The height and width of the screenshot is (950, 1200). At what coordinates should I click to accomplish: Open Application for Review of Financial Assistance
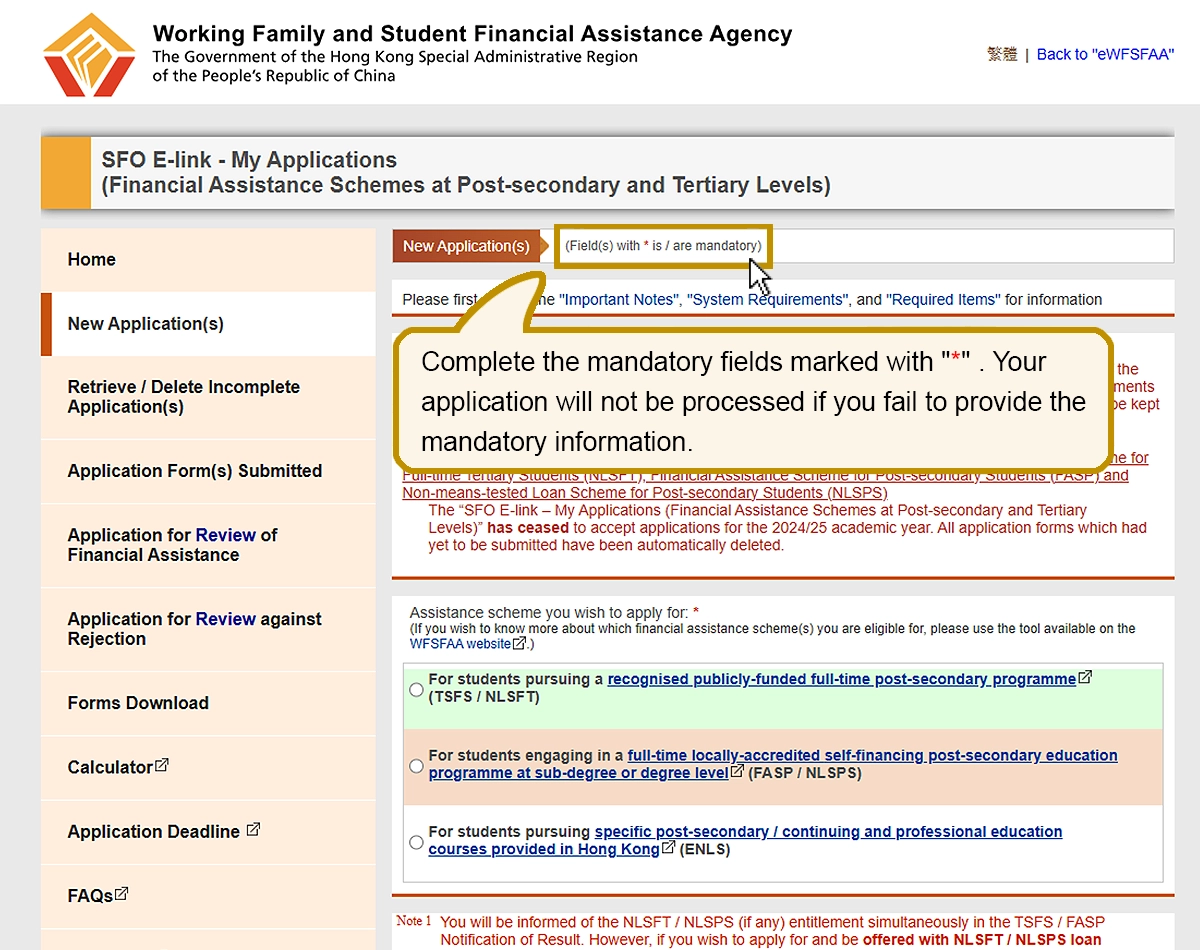point(208,545)
